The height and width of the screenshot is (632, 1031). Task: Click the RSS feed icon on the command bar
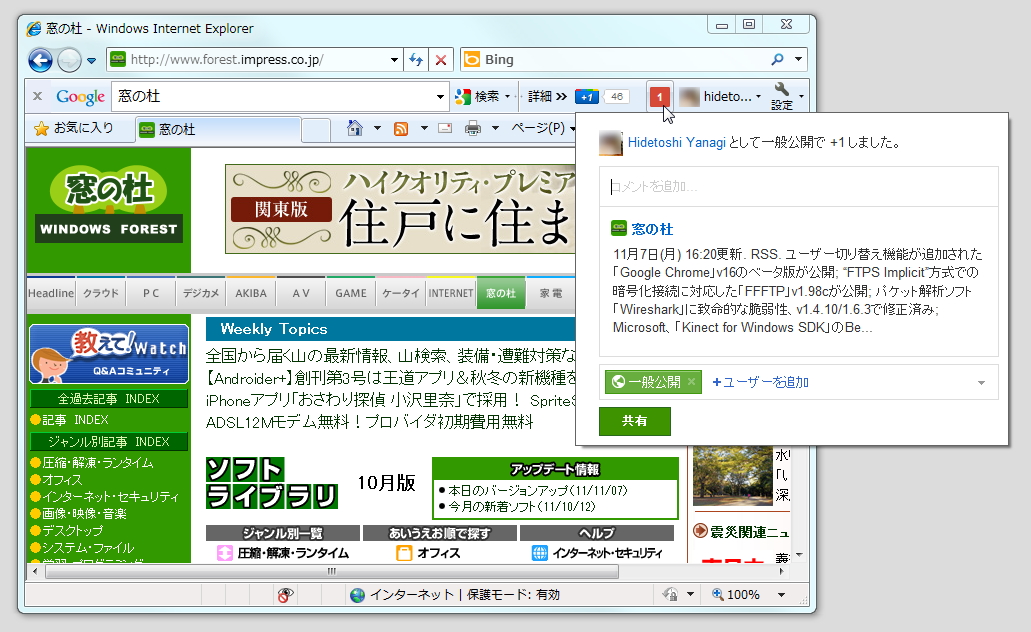coord(402,127)
